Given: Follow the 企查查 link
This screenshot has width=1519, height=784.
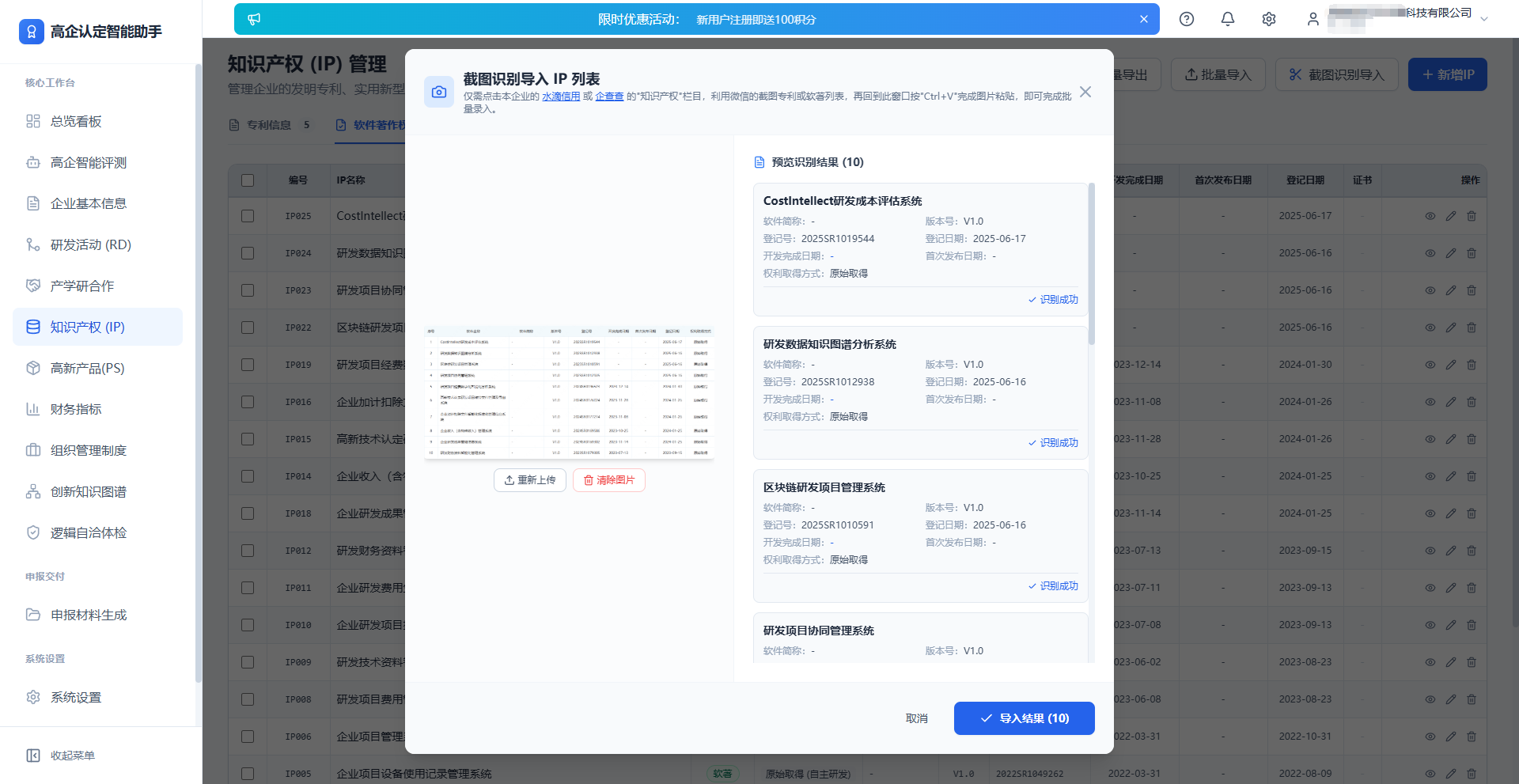Looking at the screenshot, I should (x=609, y=97).
